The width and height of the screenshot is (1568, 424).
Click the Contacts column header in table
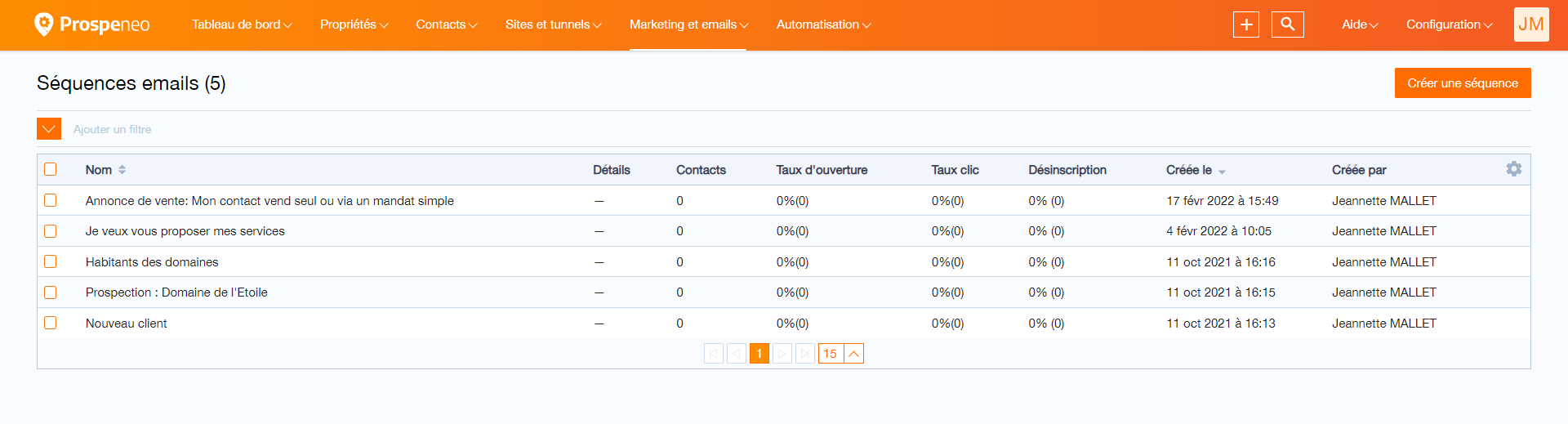pos(701,170)
